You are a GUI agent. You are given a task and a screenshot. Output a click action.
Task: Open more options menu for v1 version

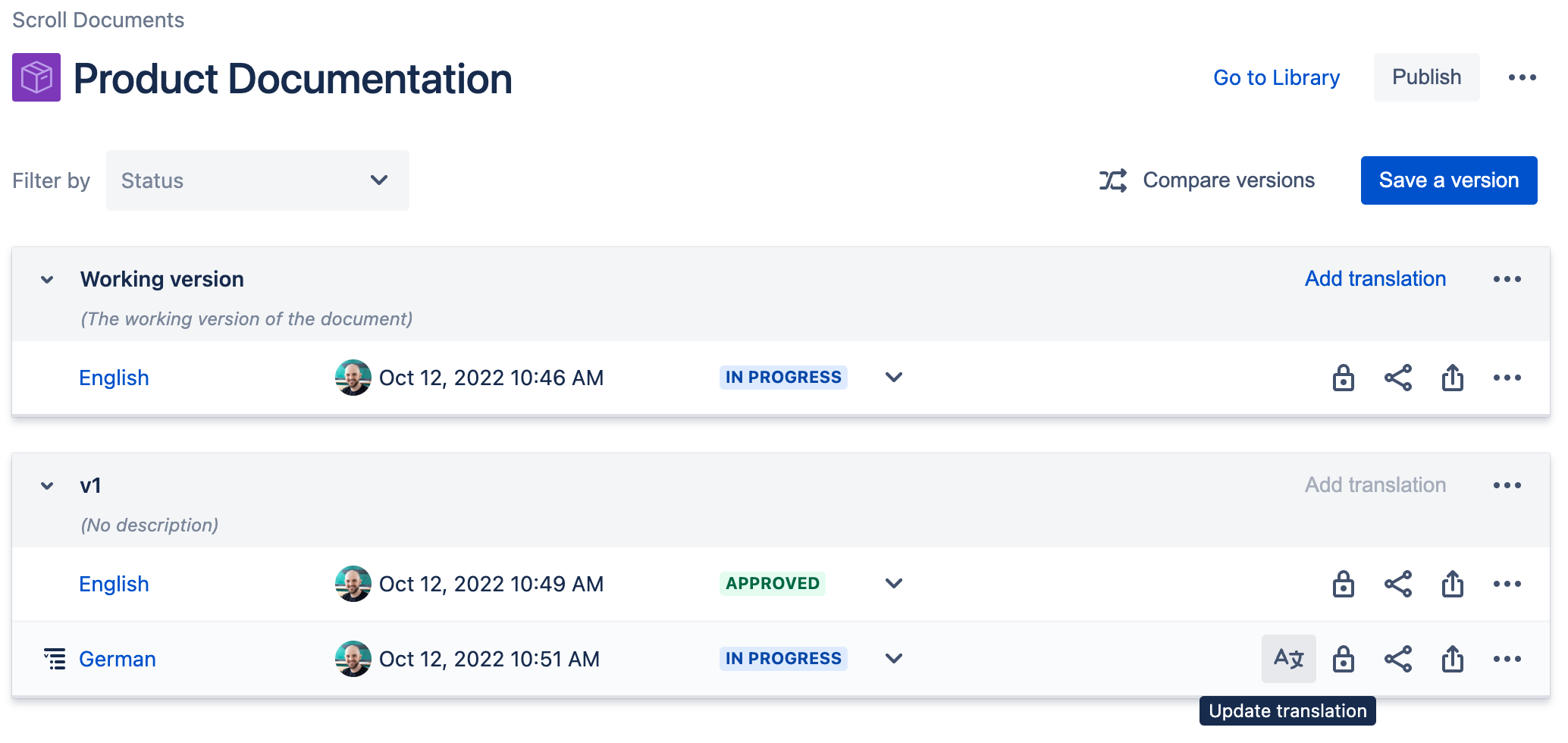tap(1507, 485)
